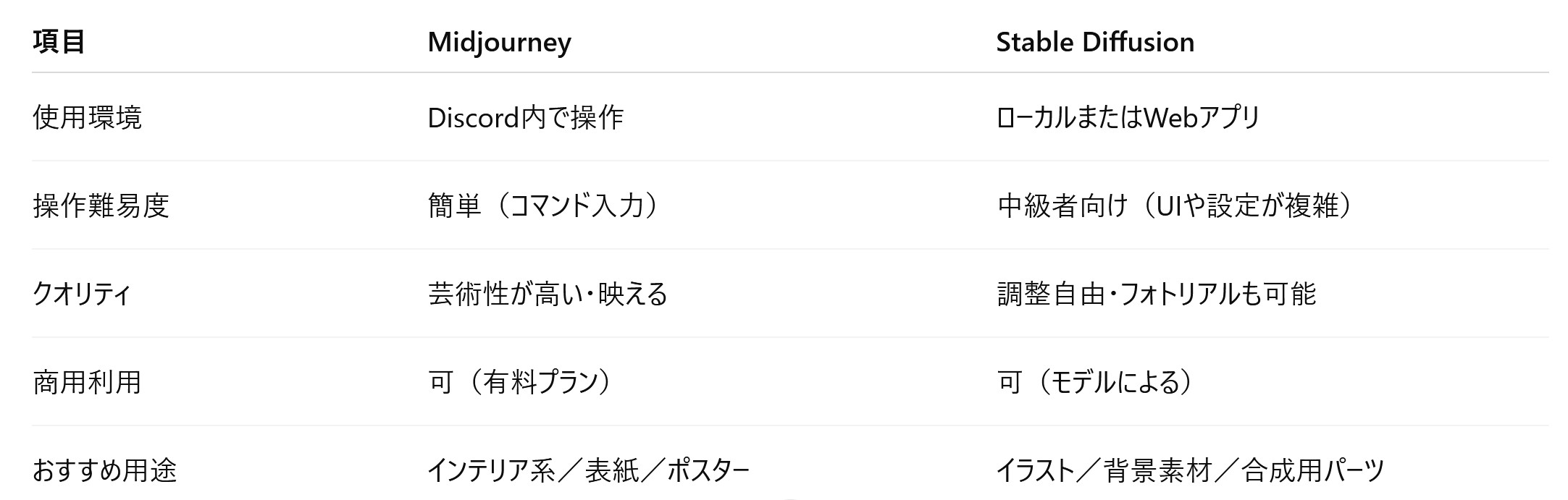Click the イラスト／背景素材／合成用パーツ cell
This screenshot has width=1568, height=500.
click(x=1190, y=471)
